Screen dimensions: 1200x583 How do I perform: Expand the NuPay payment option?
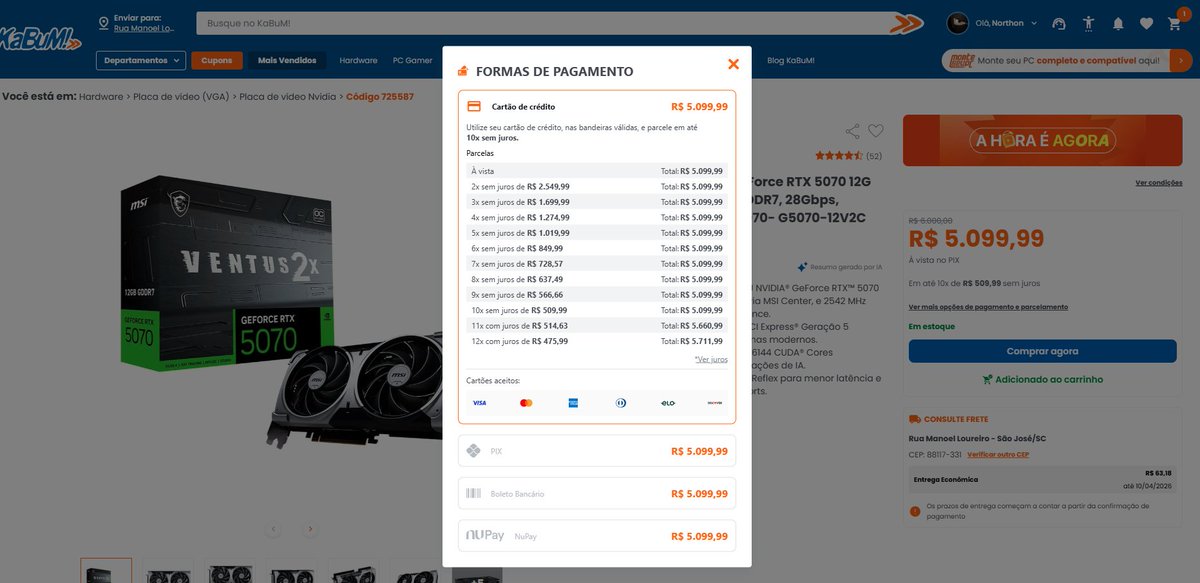coord(597,536)
